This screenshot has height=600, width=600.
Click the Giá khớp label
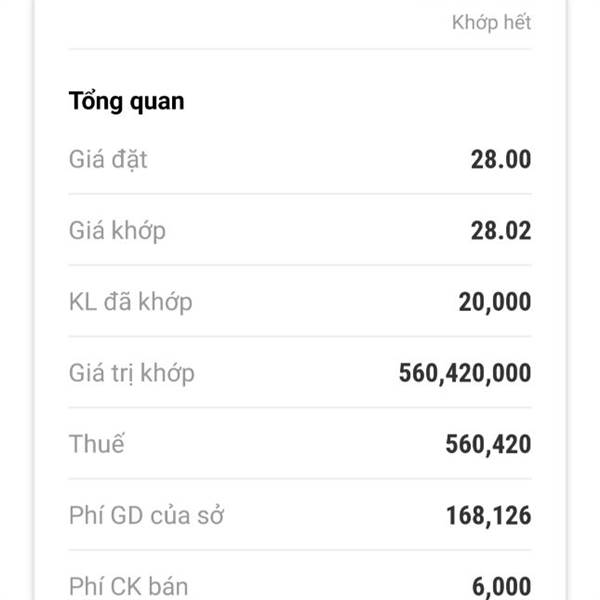[117, 231]
